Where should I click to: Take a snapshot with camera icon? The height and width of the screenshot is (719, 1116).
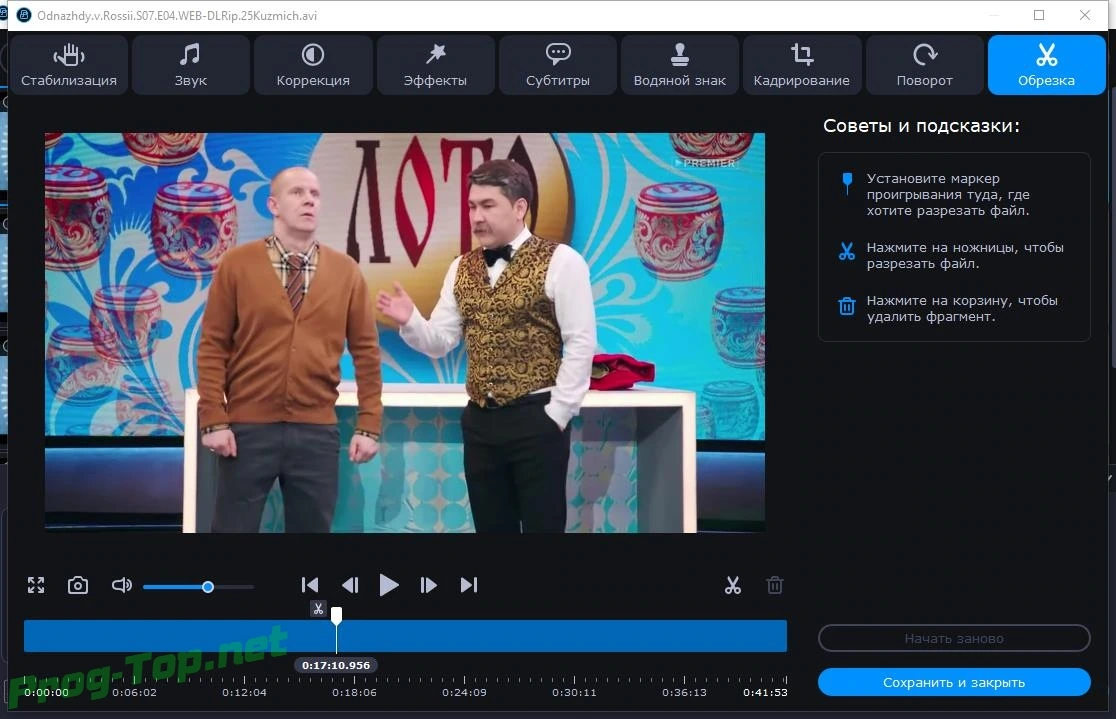click(78, 585)
